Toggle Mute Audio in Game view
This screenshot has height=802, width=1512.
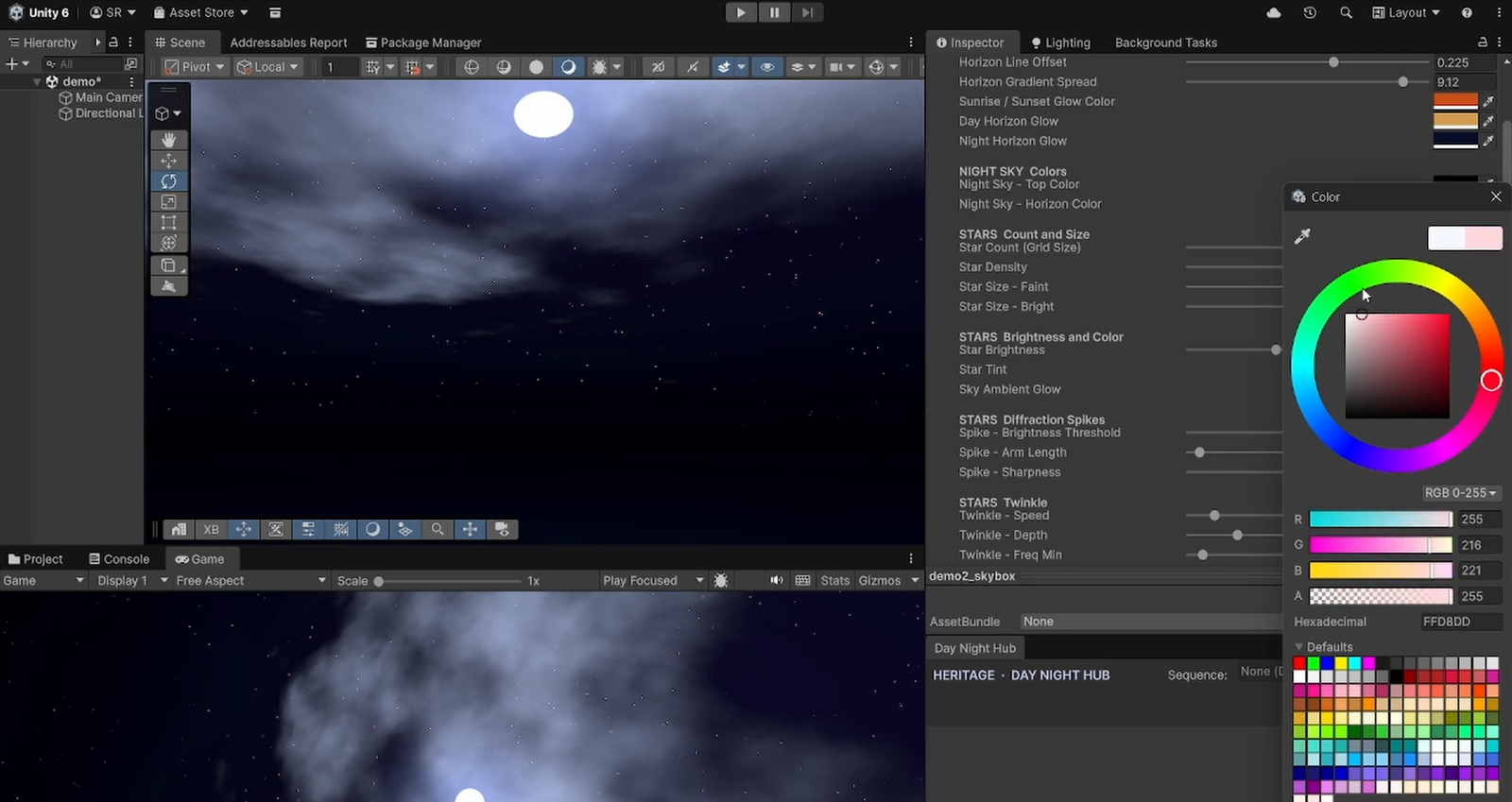click(776, 580)
